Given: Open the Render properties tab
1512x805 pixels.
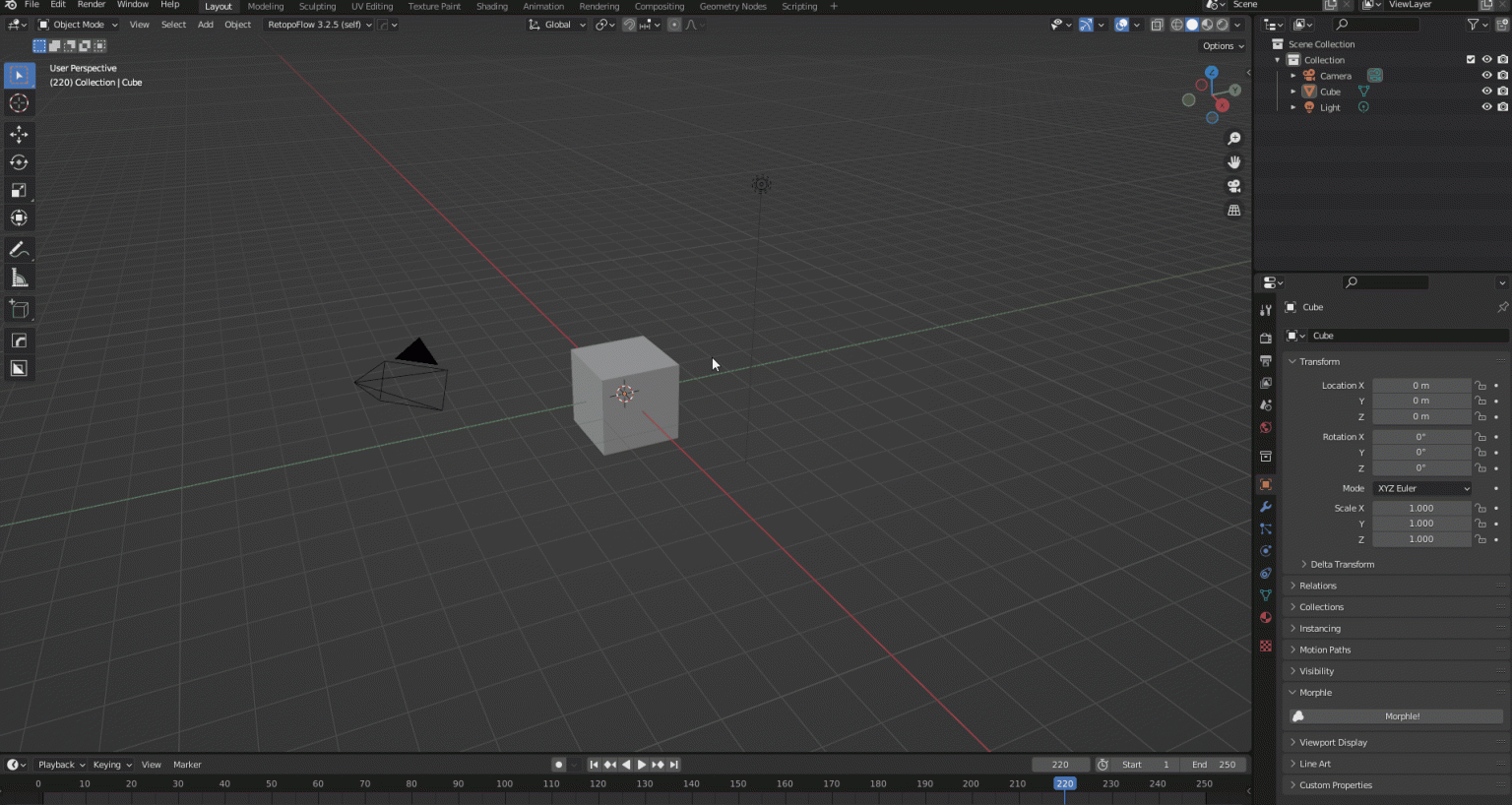Looking at the screenshot, I should click(1266, 338).
